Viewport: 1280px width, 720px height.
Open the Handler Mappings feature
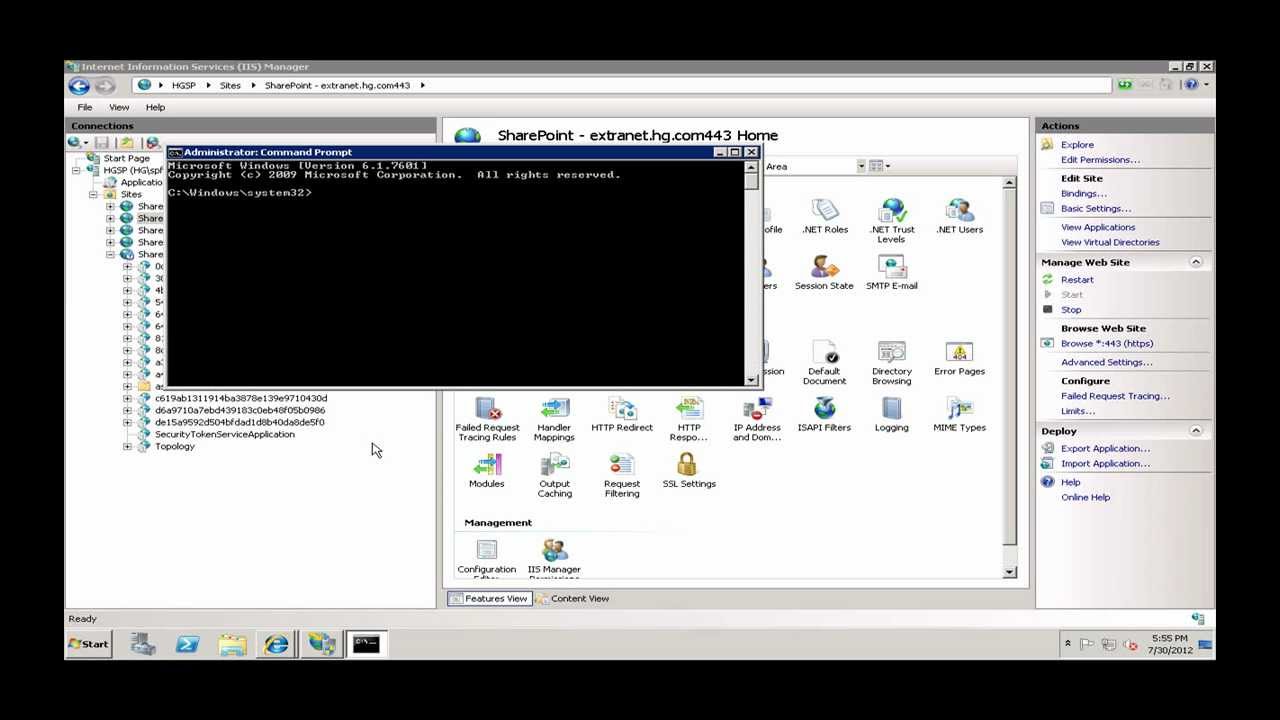click(554, 420)
